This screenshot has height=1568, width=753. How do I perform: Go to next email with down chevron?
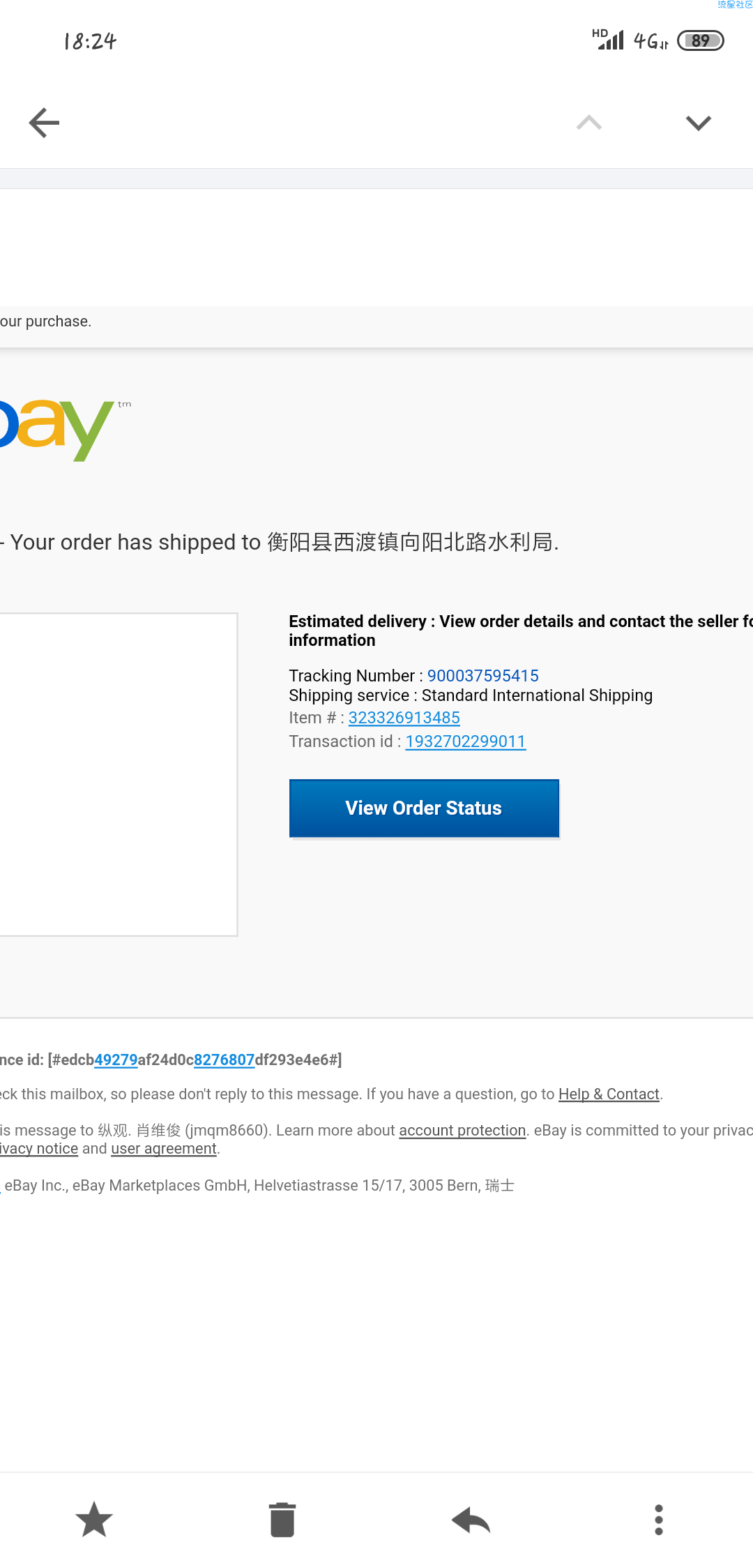(x=698, y=123)
